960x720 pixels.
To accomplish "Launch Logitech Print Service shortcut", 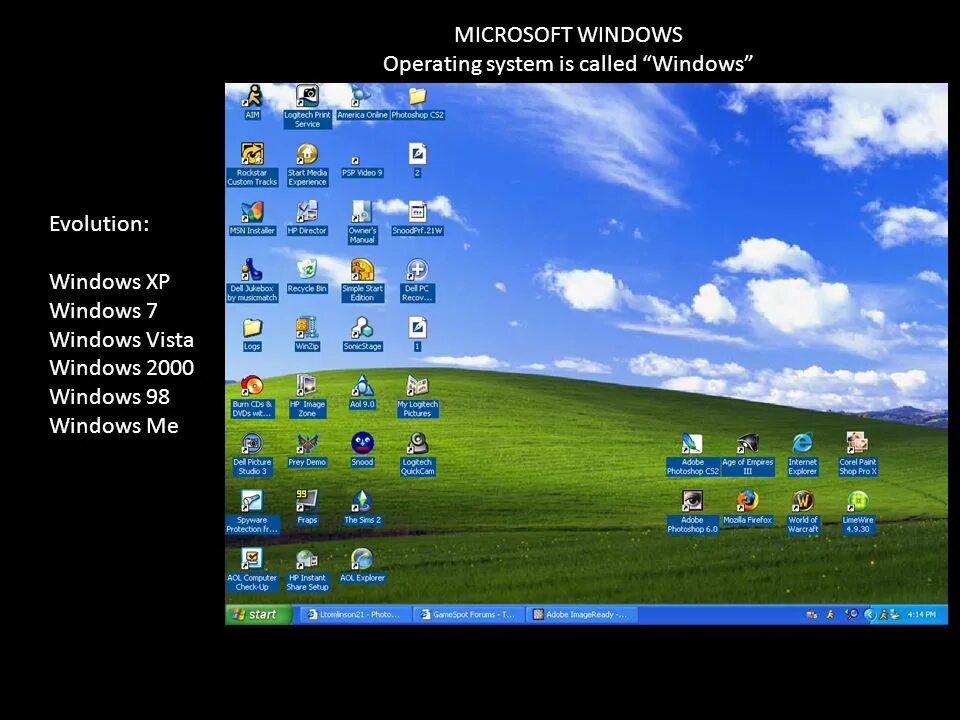I will click(307, 106).
